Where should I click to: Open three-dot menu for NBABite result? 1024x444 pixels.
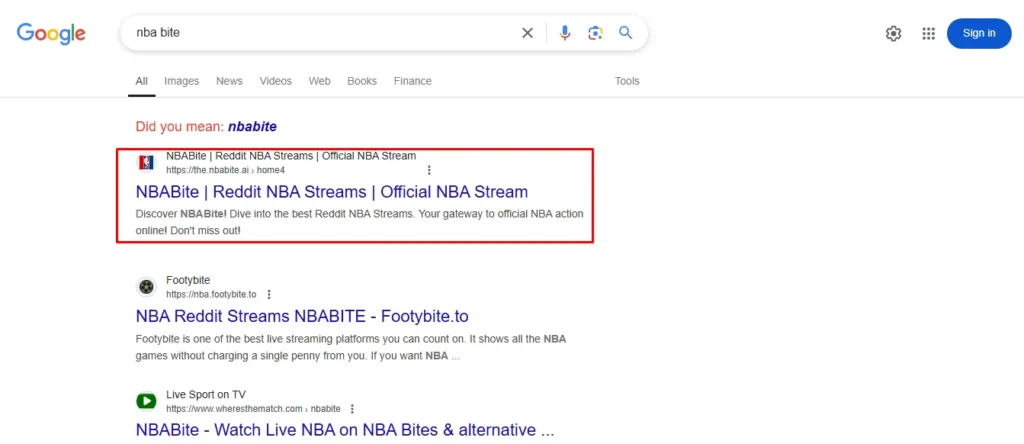[429, 170]
